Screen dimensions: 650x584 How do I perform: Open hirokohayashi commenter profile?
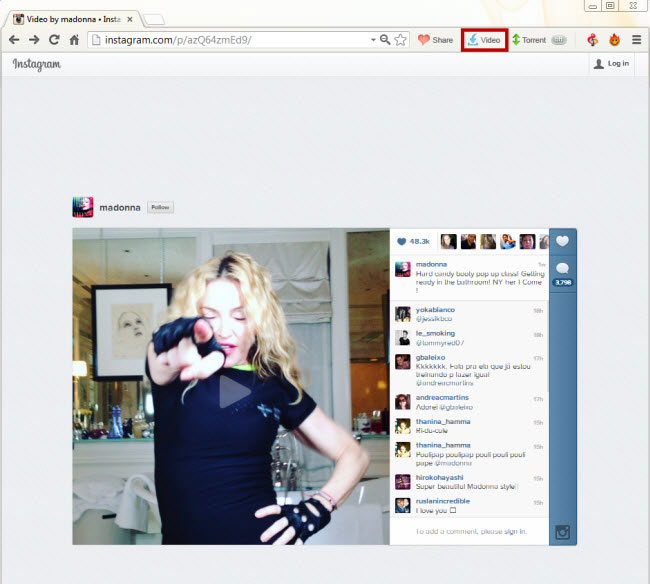[439, 477]
